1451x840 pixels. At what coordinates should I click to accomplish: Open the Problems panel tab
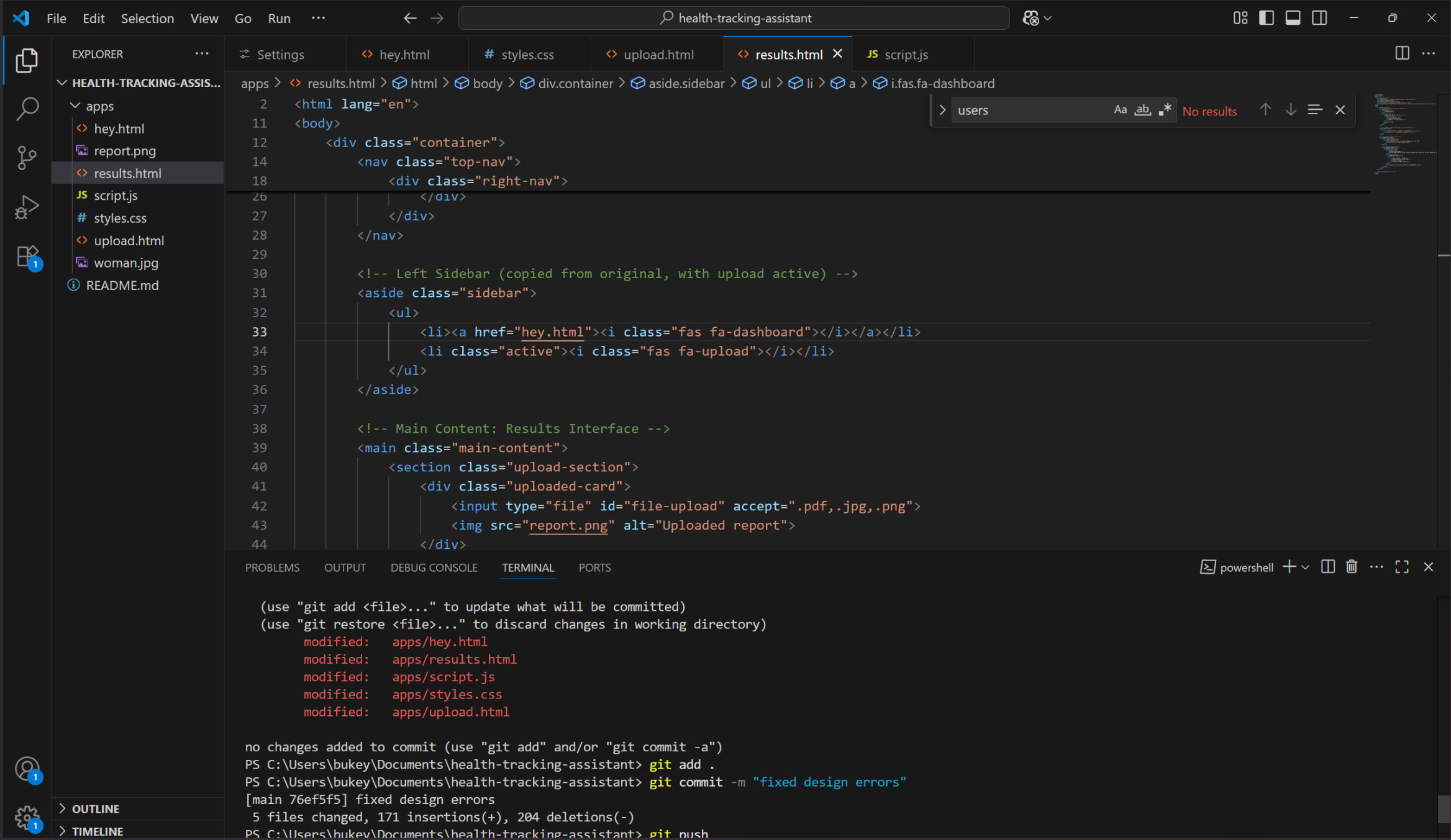pyautogui.click(x=272, y=567)
